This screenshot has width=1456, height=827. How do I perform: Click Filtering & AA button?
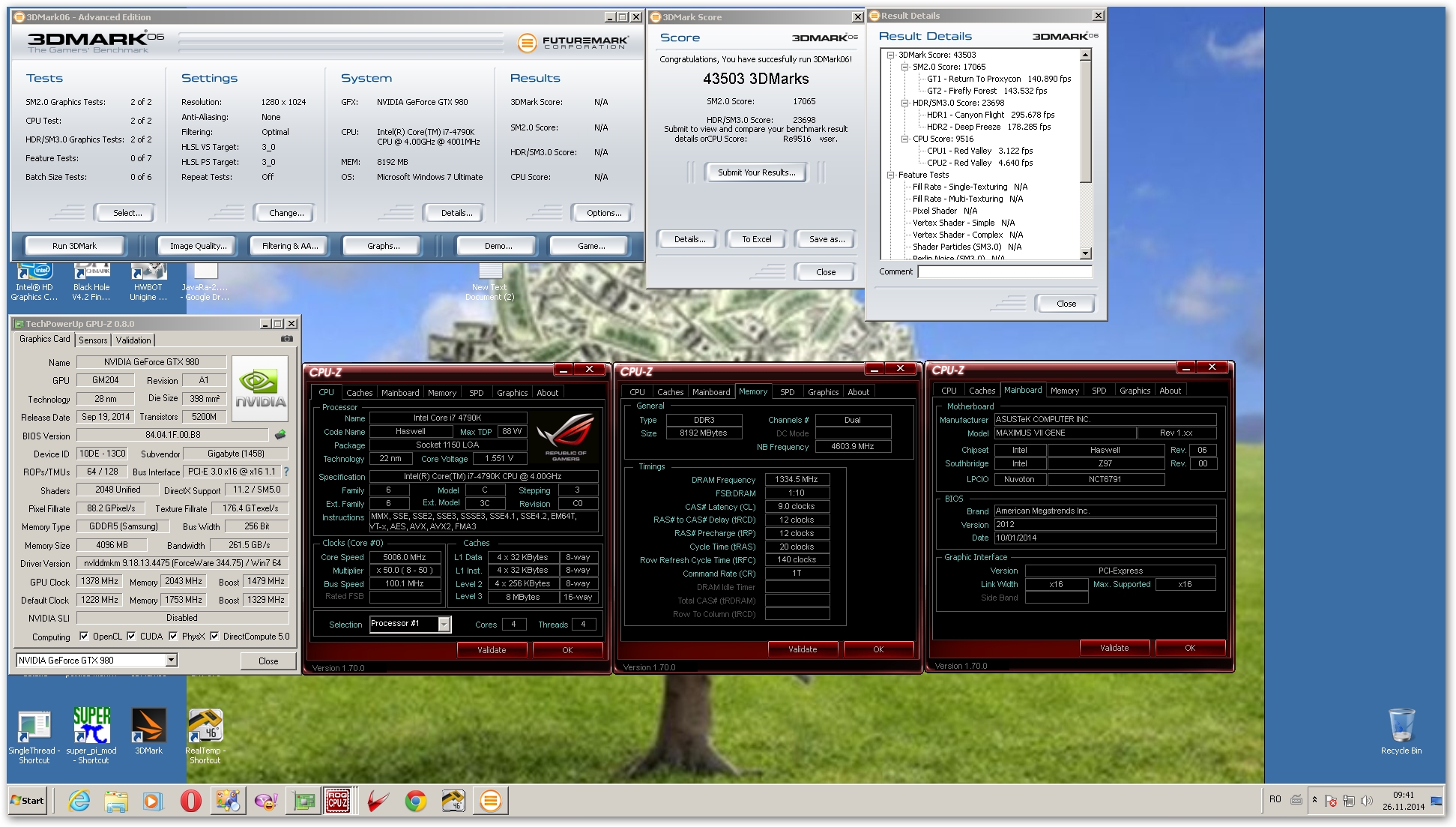pyautogui.click(x=289, y=246)
